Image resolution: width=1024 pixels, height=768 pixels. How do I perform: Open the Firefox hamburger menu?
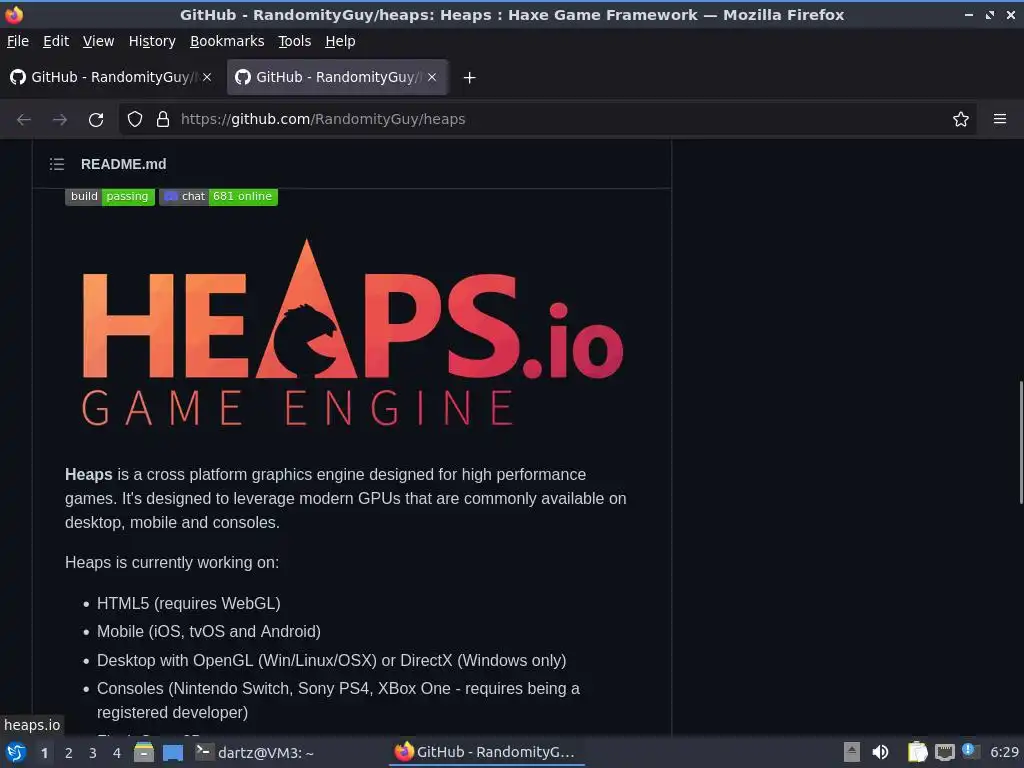pyautogui.click(x=999, y=119)
